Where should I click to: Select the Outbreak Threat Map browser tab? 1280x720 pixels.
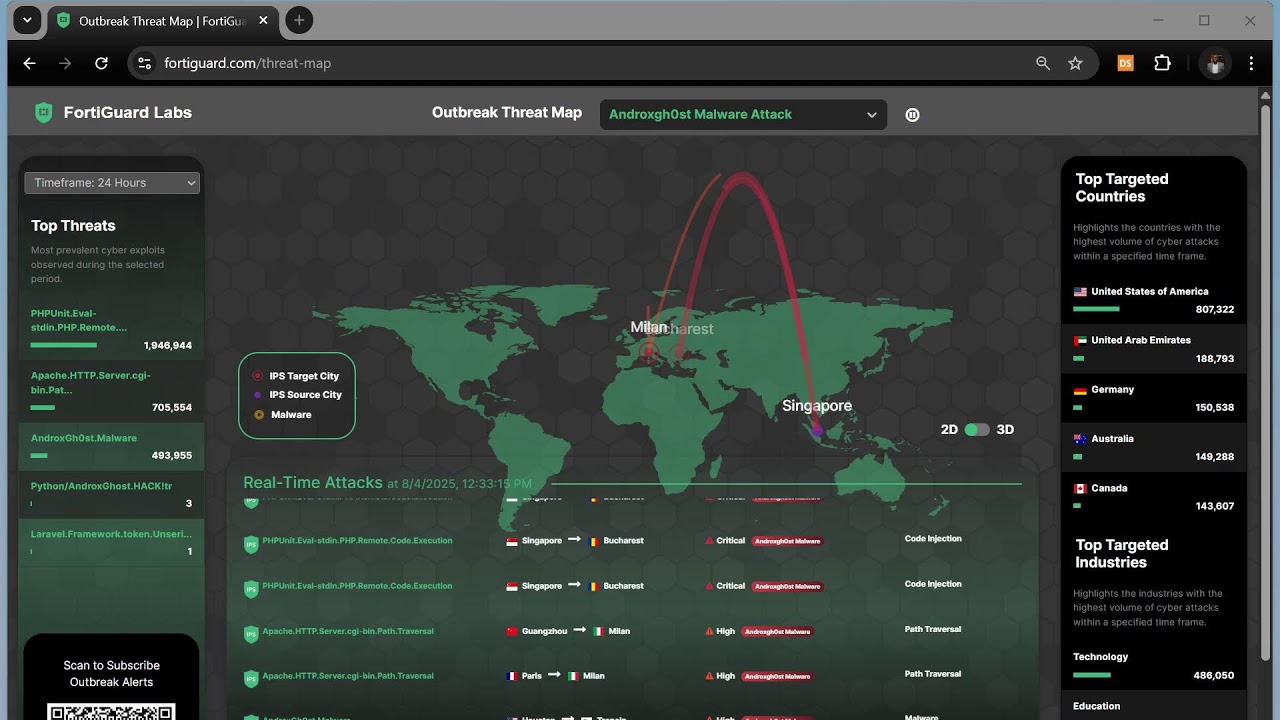coord(164,21)
